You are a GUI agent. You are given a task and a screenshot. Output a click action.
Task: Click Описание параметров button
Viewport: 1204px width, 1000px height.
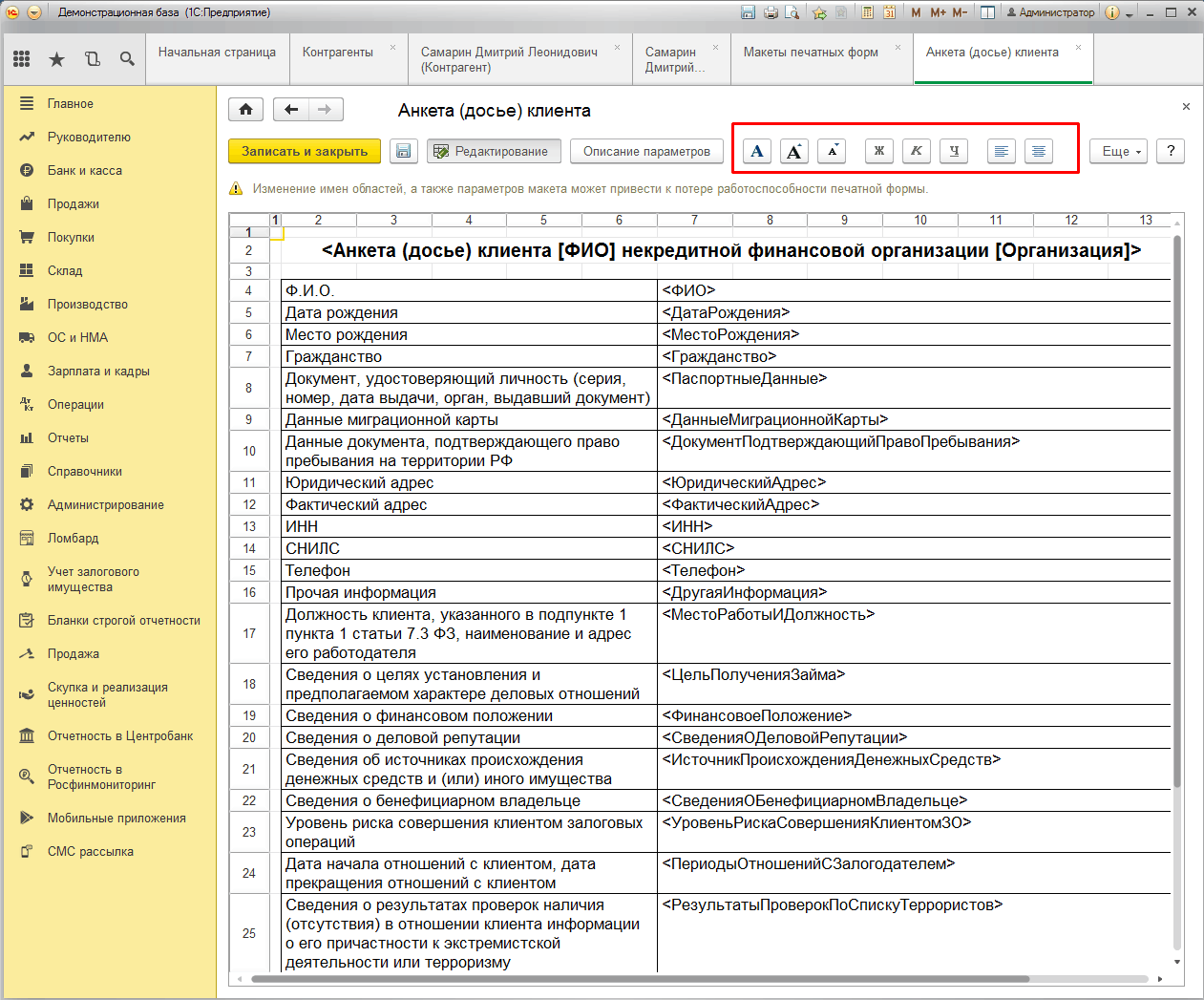pos(646,151)
